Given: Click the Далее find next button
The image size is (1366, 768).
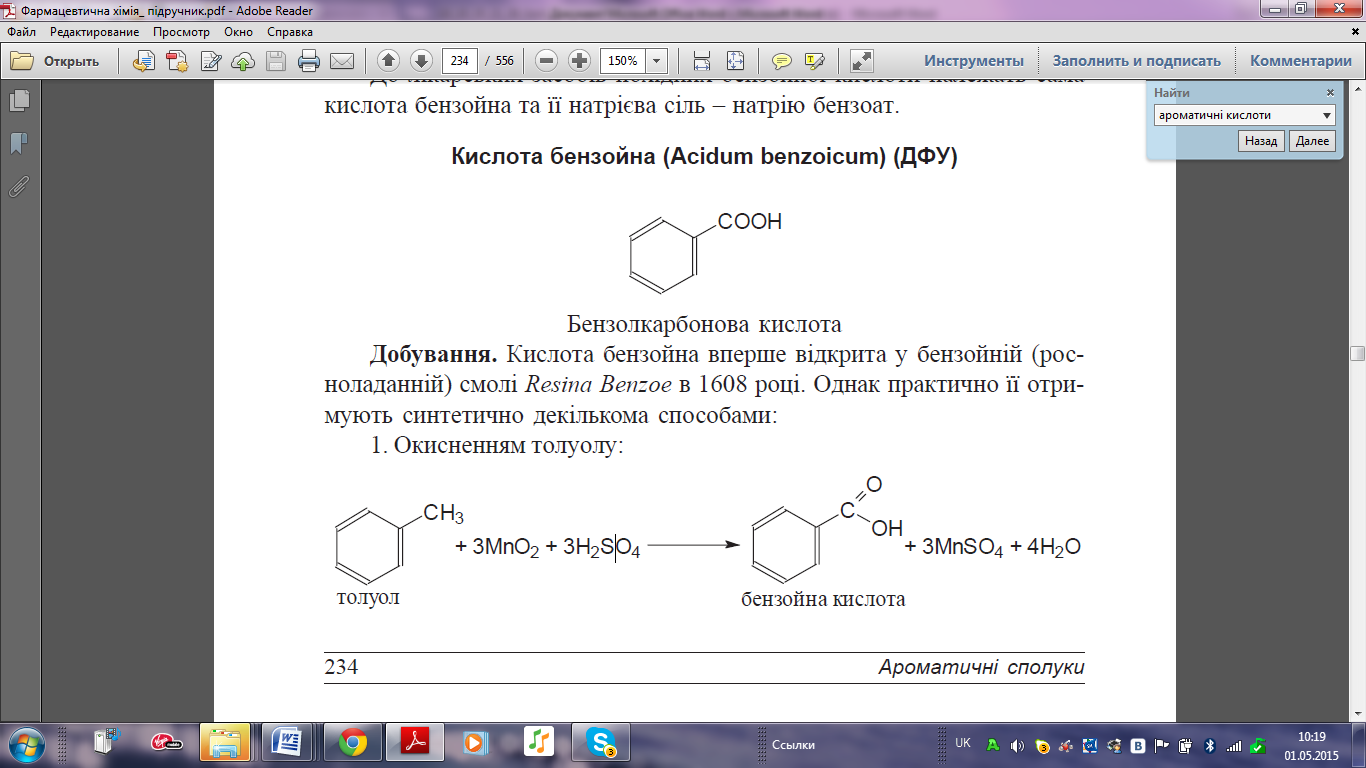Looking at the screenshot, I should [1312, 141].
